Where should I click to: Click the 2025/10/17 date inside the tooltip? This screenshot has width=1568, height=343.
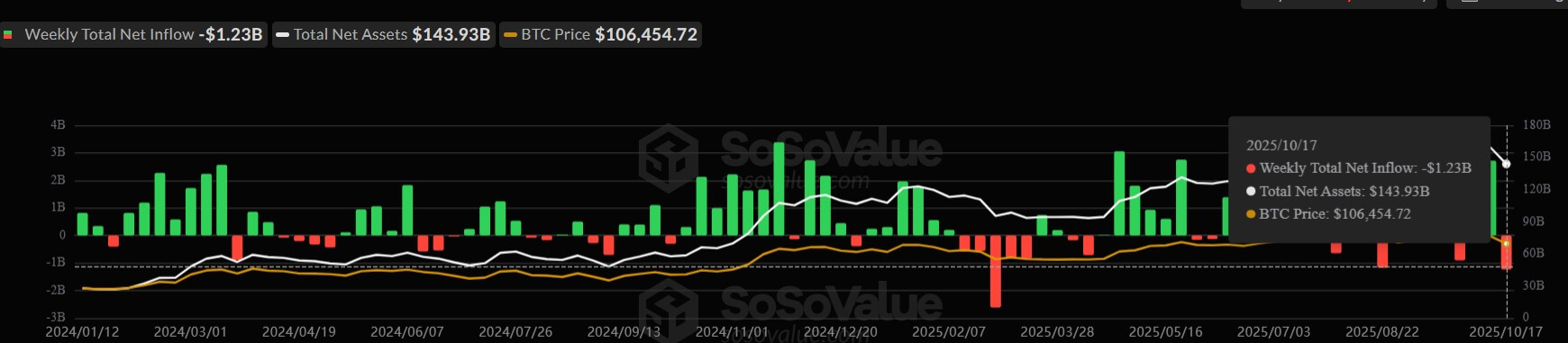click(1281, 145)
